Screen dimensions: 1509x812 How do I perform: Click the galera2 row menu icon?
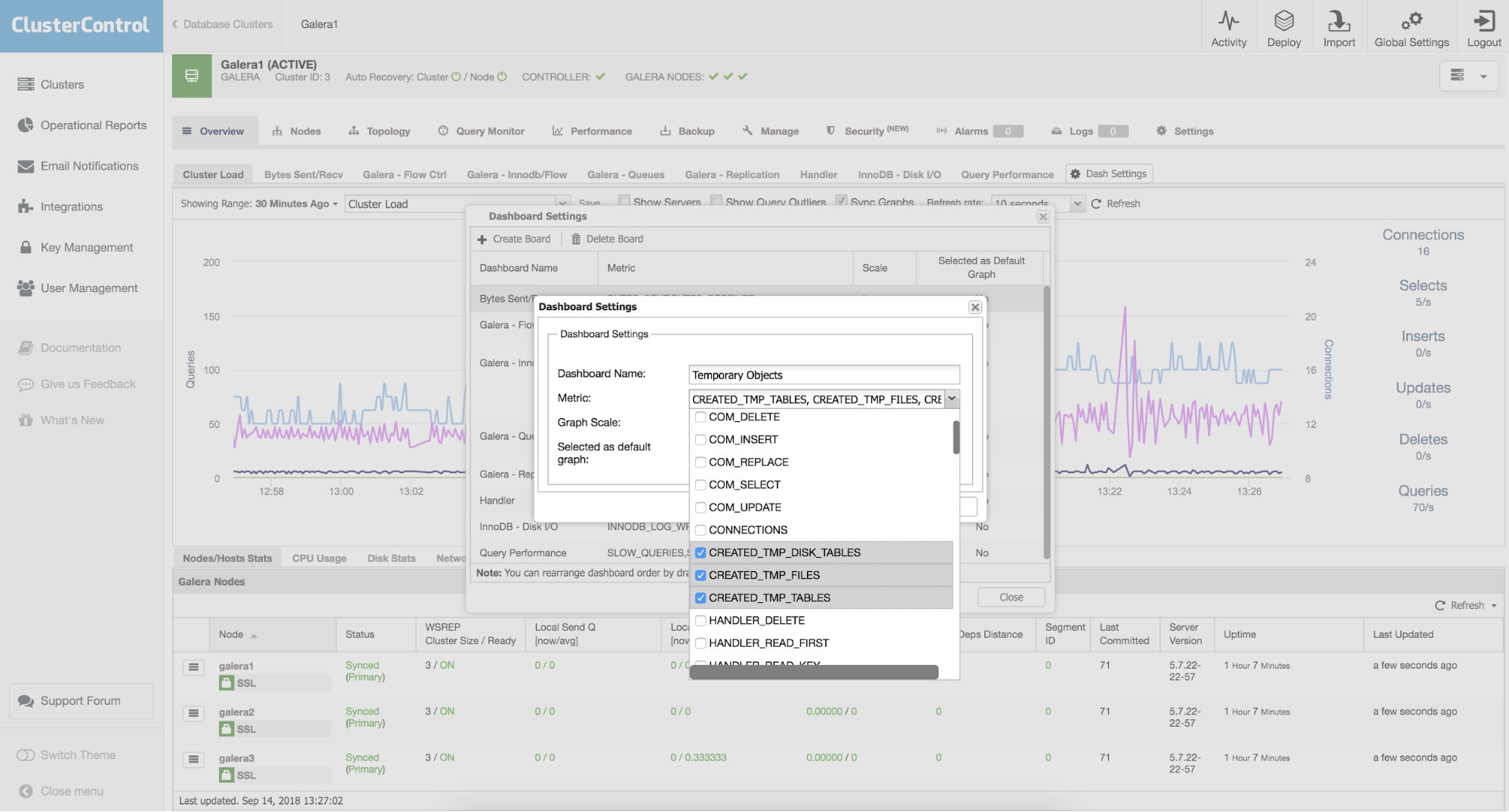(x=193, y=713)
